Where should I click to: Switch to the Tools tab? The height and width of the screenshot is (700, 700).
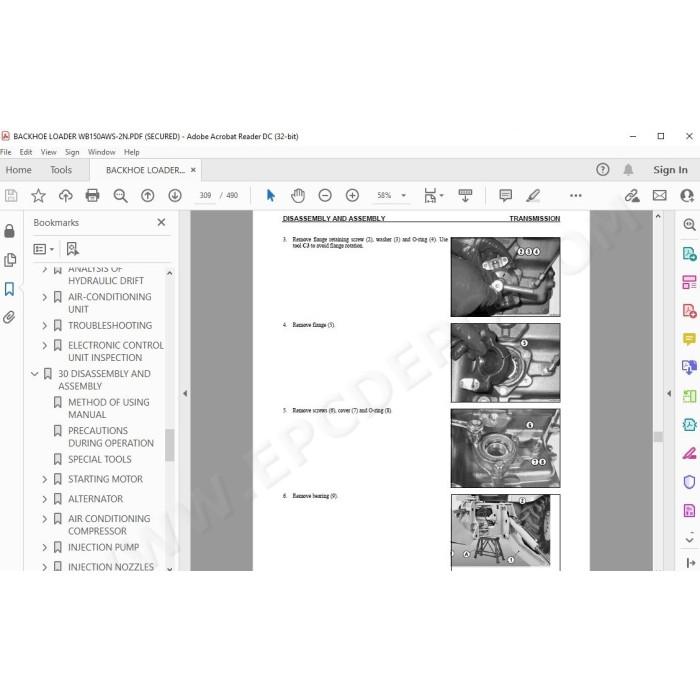61,170
